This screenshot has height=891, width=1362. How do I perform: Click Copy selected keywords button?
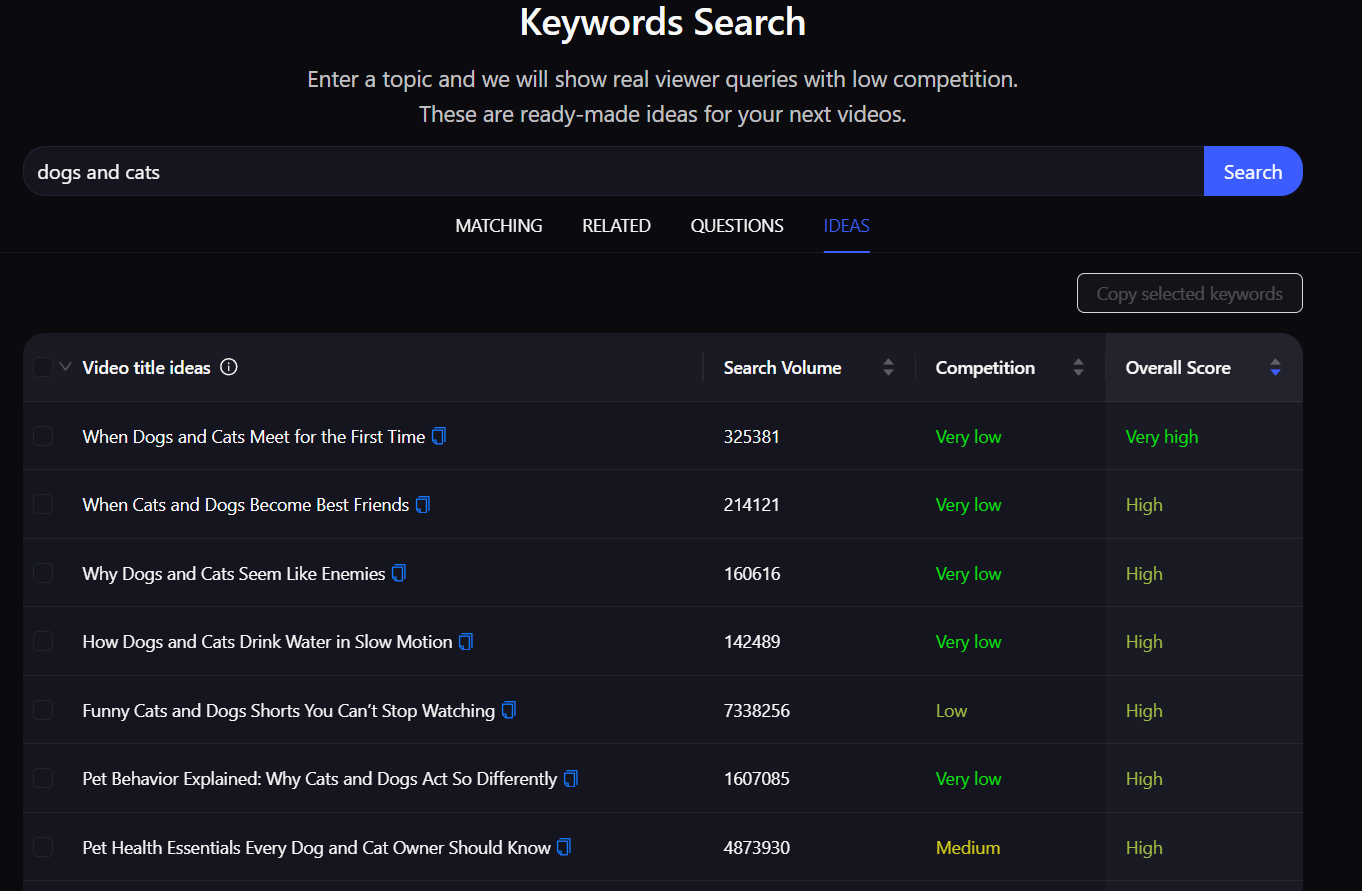tap(1190, 293)
